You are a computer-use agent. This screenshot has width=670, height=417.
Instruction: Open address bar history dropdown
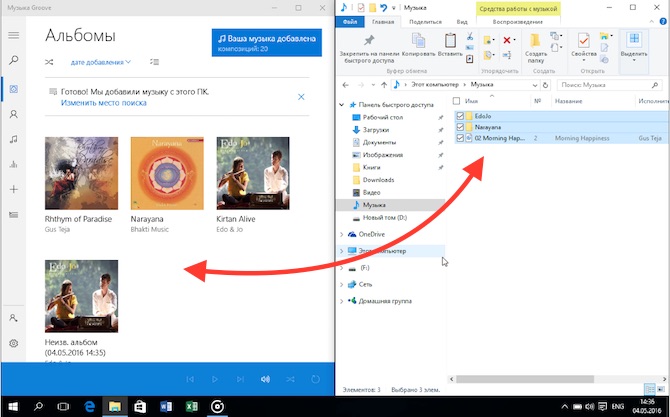tap(535, 85)
